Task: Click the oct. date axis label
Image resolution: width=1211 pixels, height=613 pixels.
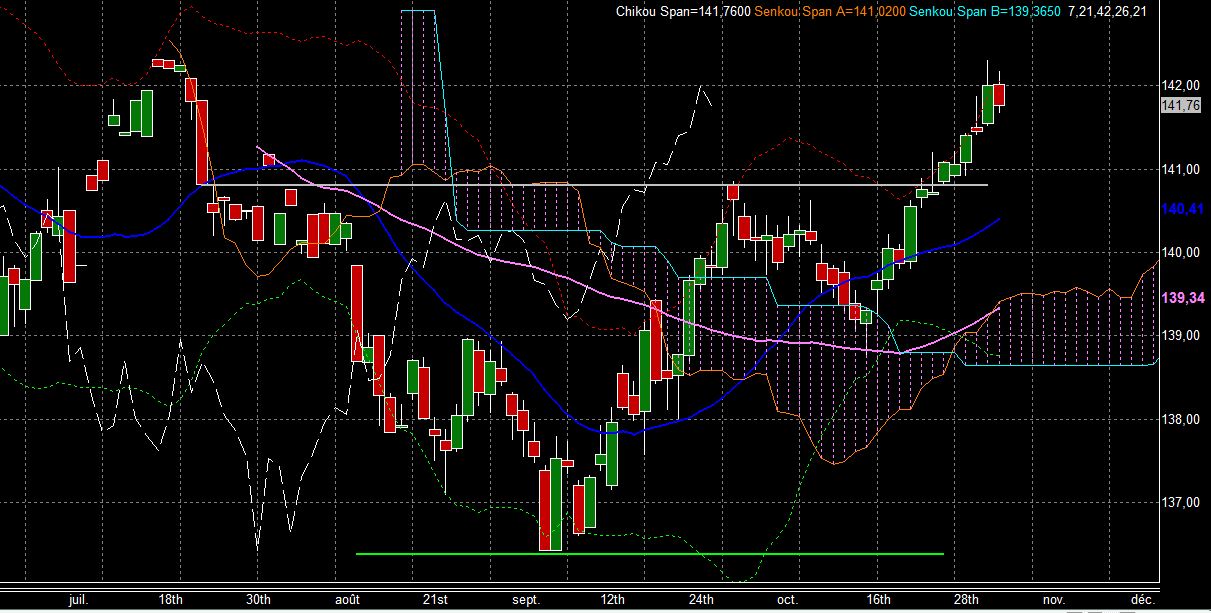Action: click(788, 599)
